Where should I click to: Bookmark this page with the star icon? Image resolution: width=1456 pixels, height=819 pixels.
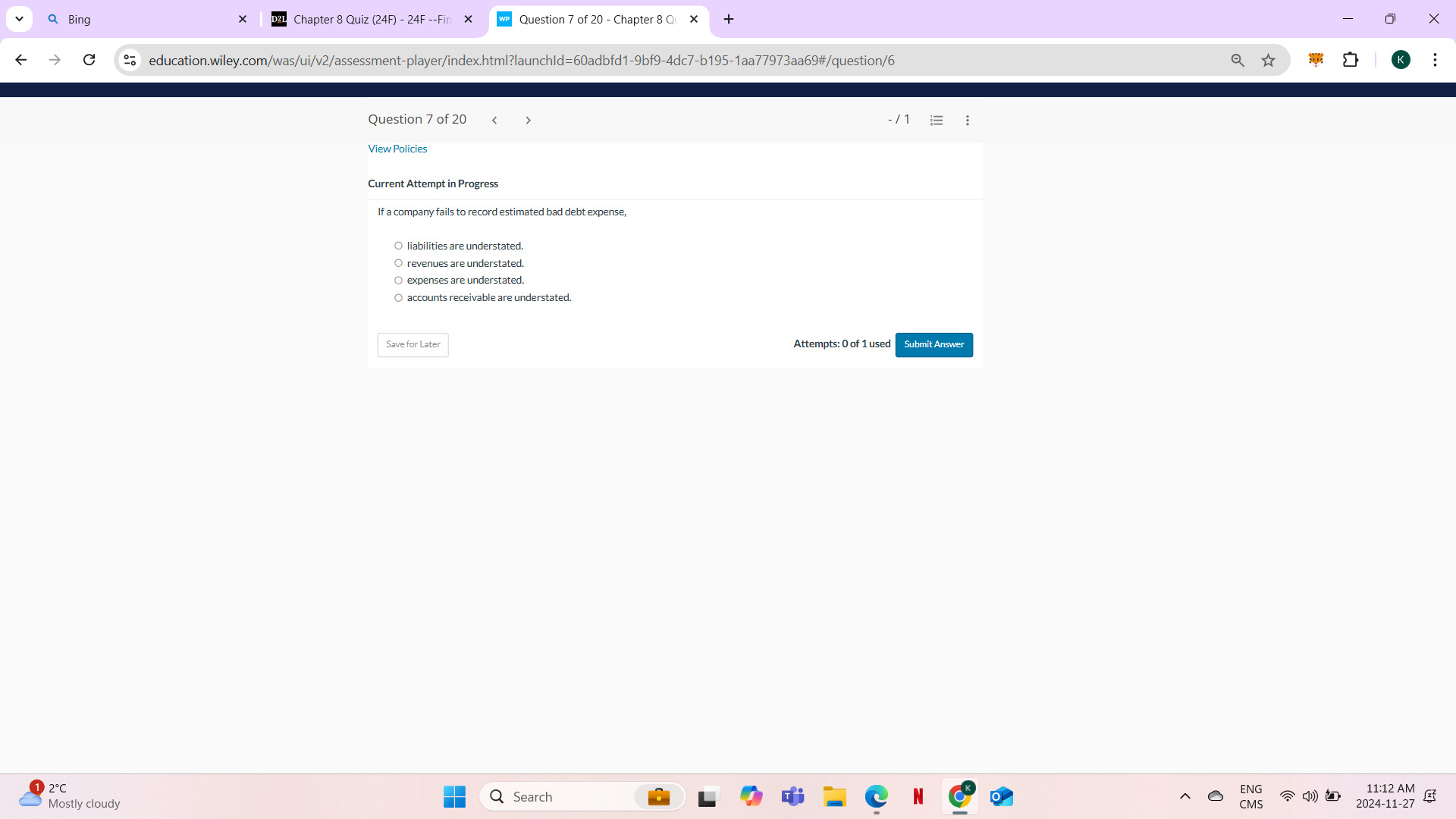tap(1268, 60)
